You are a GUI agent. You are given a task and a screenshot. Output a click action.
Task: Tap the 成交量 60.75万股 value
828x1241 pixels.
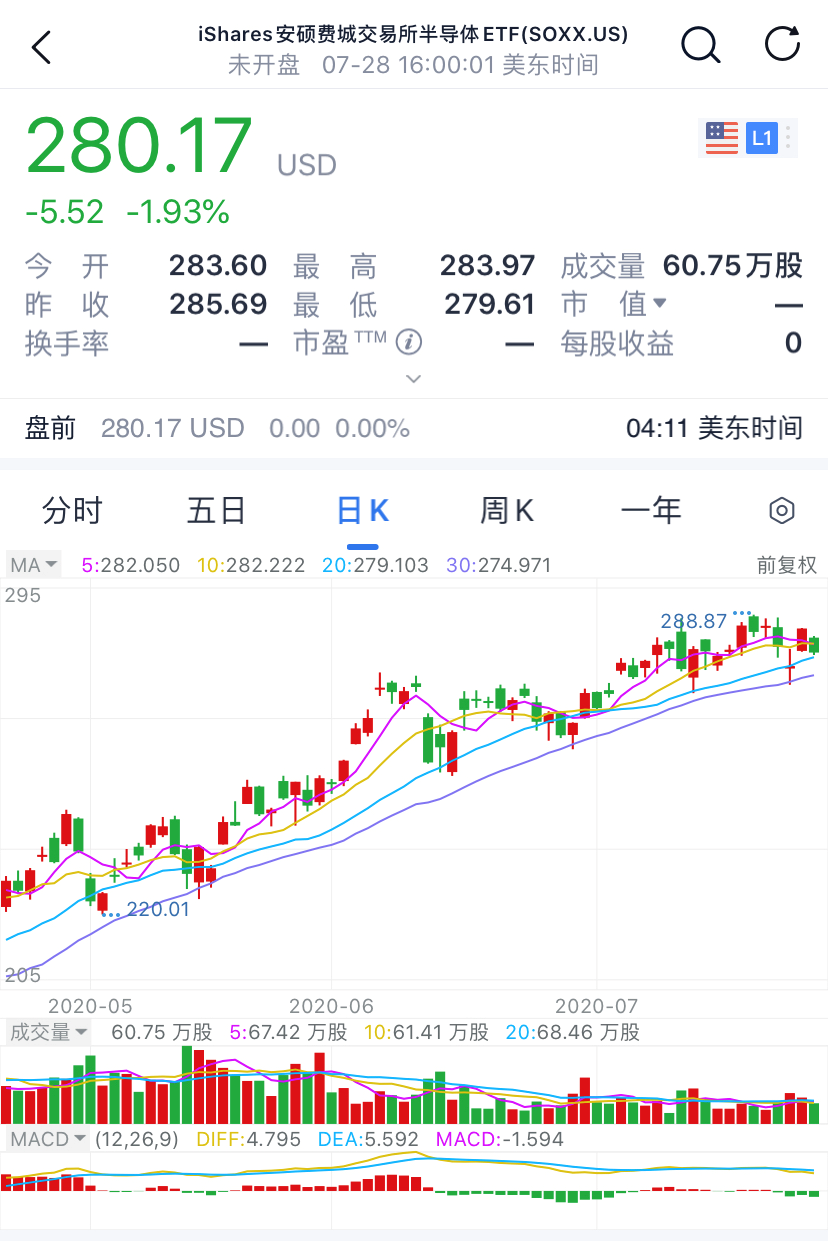click(x=733, y=266)
